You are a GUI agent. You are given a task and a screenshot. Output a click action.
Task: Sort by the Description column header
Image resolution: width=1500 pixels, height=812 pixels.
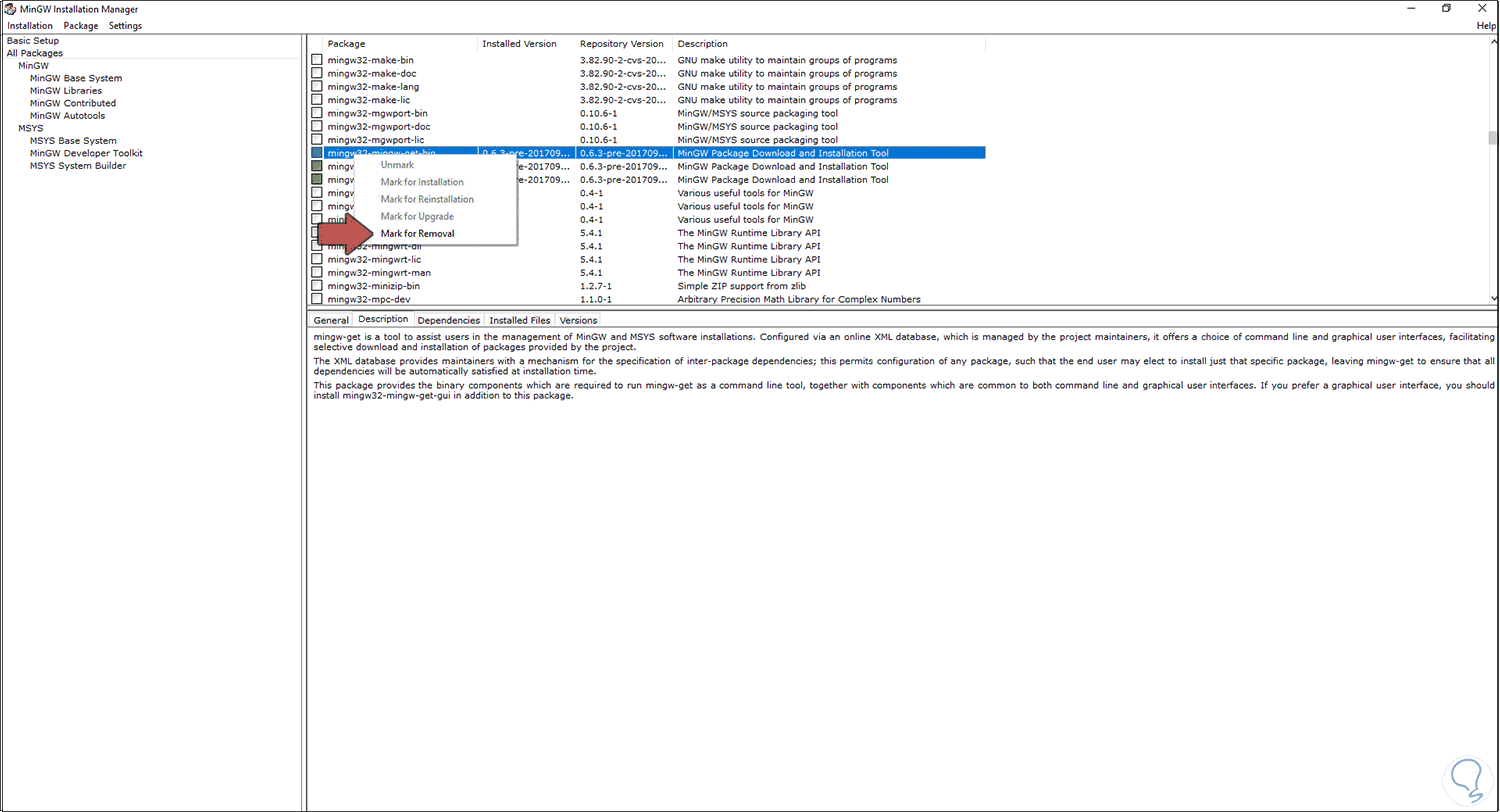(830, 44)
